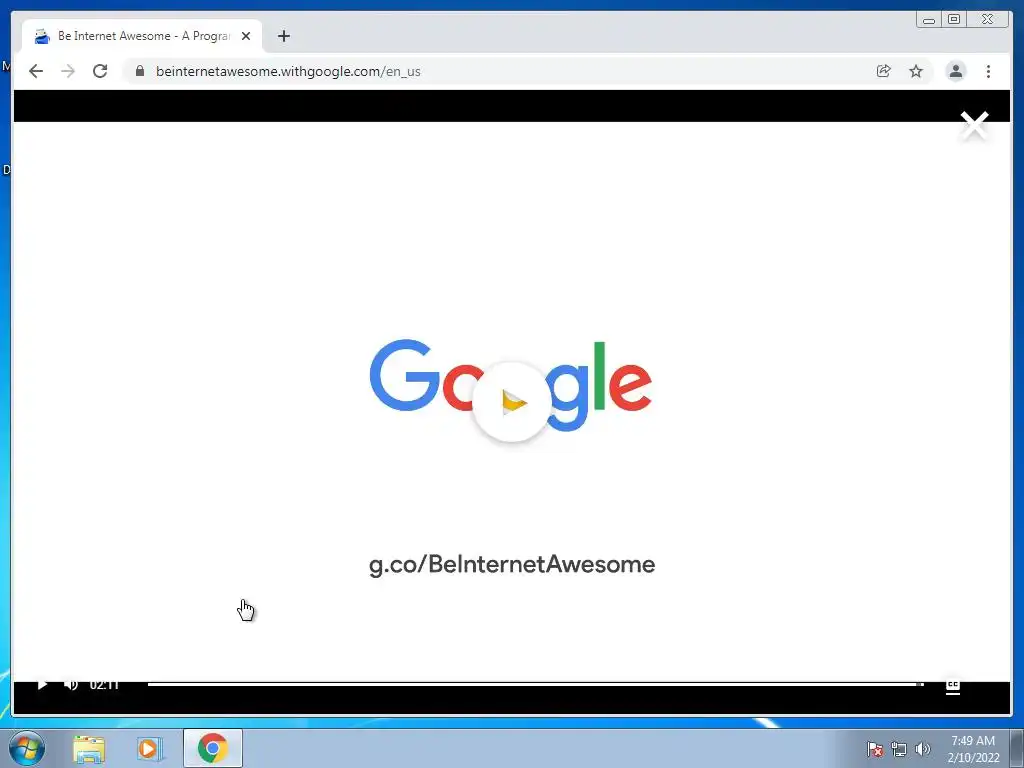
Task: Play the video with center button
Action: [511, 402]
